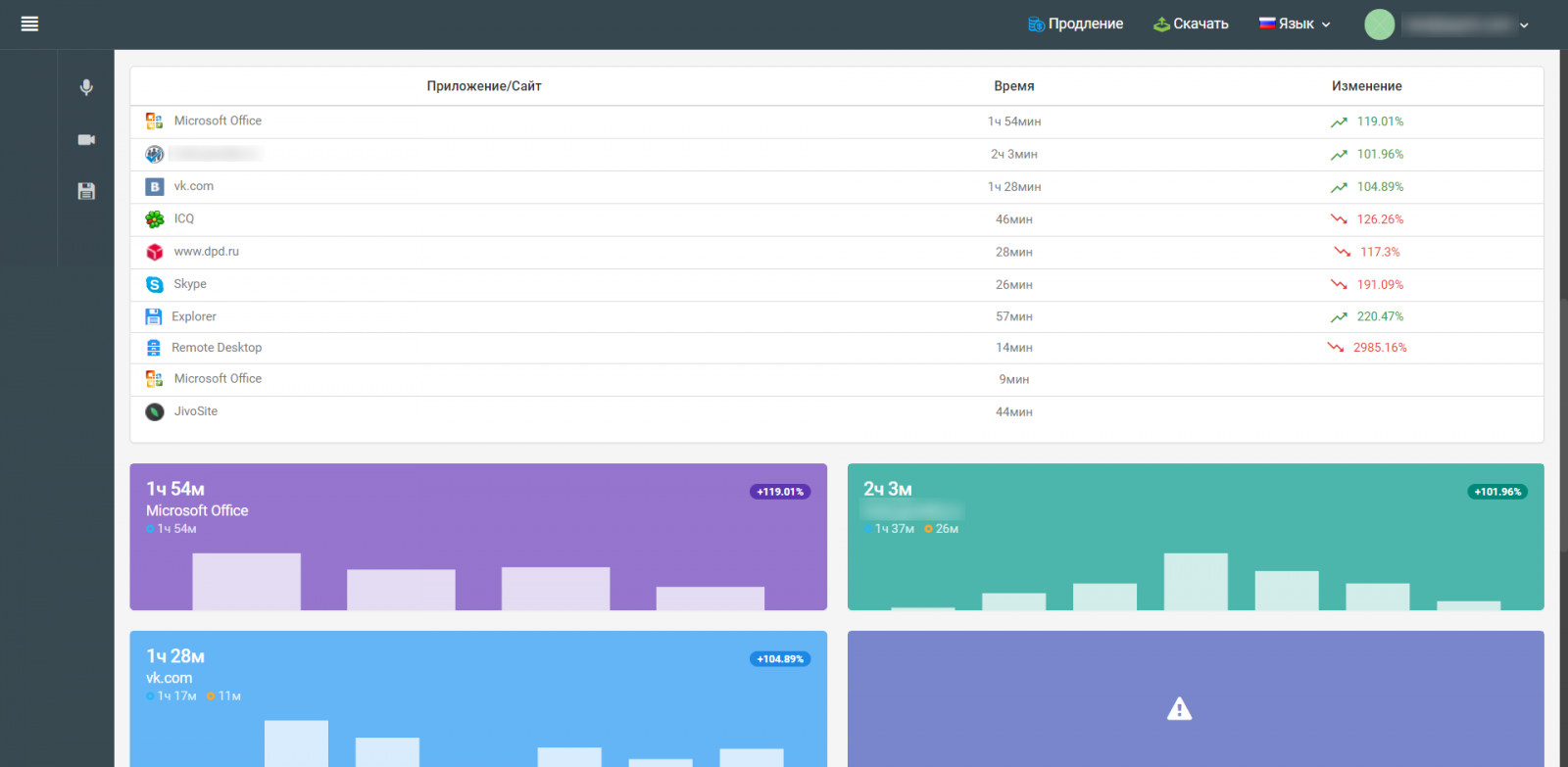Select the vk.com text in the table row

194,186
